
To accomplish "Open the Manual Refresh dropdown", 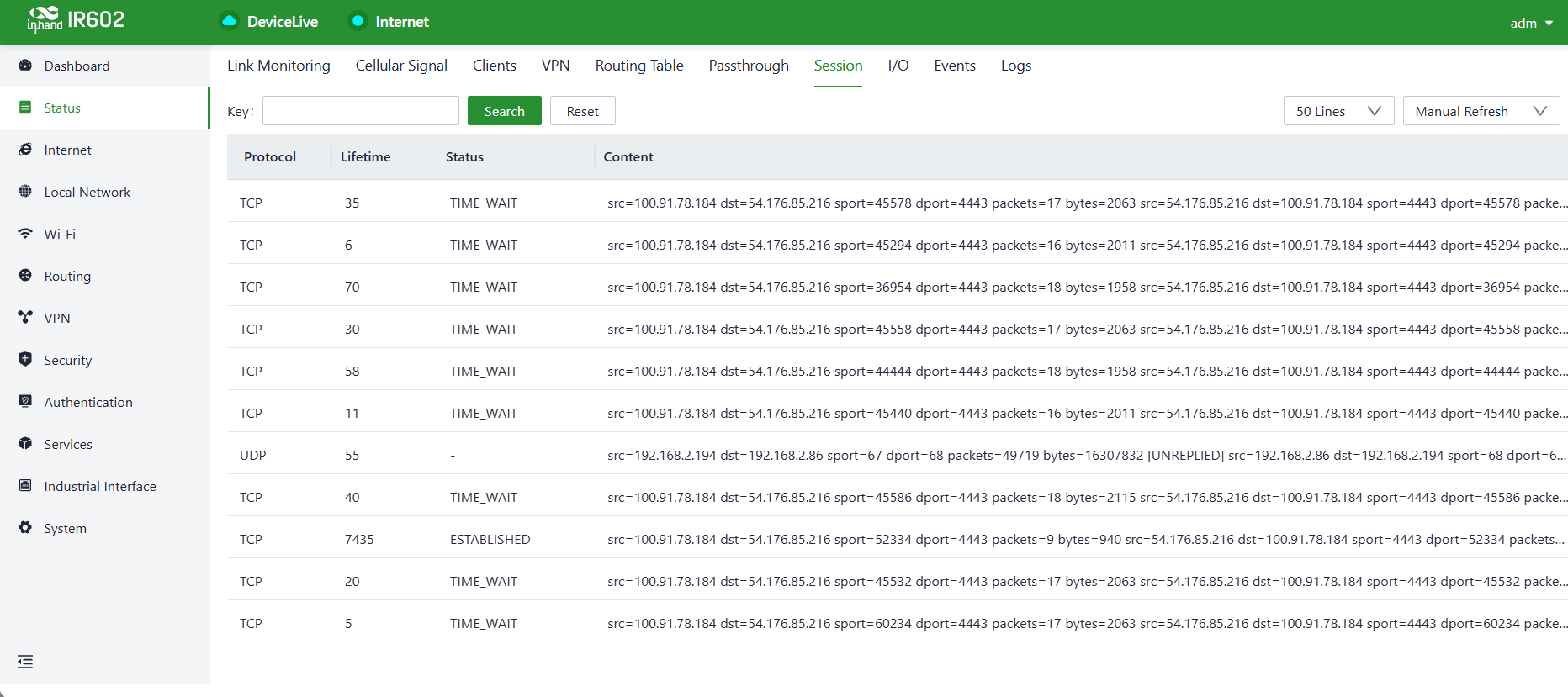I will [x=1481, y=111].
